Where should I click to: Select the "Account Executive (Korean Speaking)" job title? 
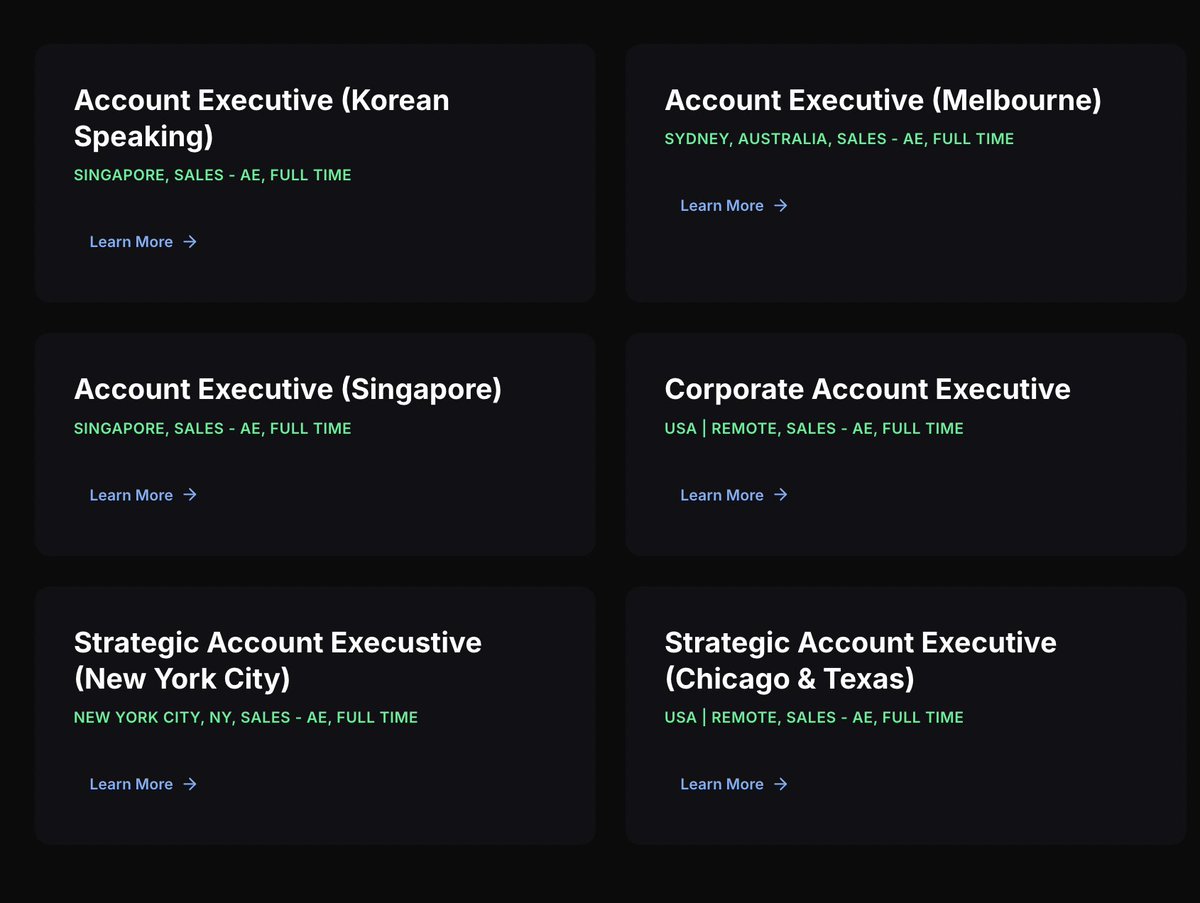(262, 118)
